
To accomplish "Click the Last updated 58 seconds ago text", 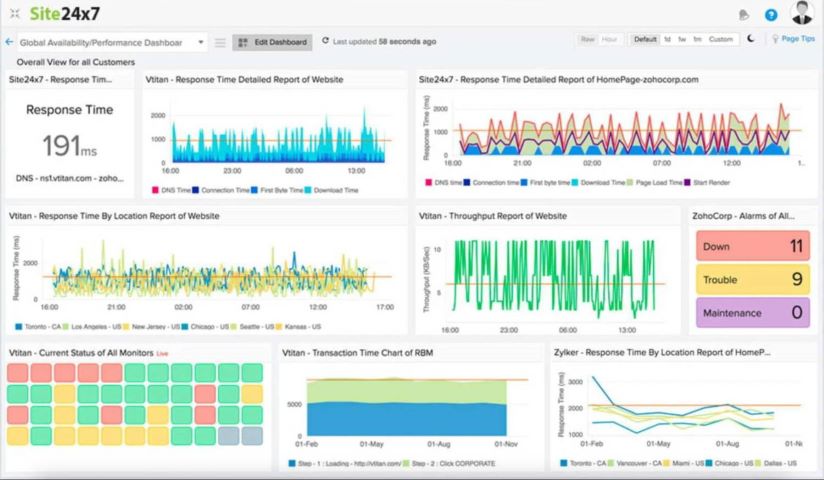I will pyautogui.click(x=385, y=42).
